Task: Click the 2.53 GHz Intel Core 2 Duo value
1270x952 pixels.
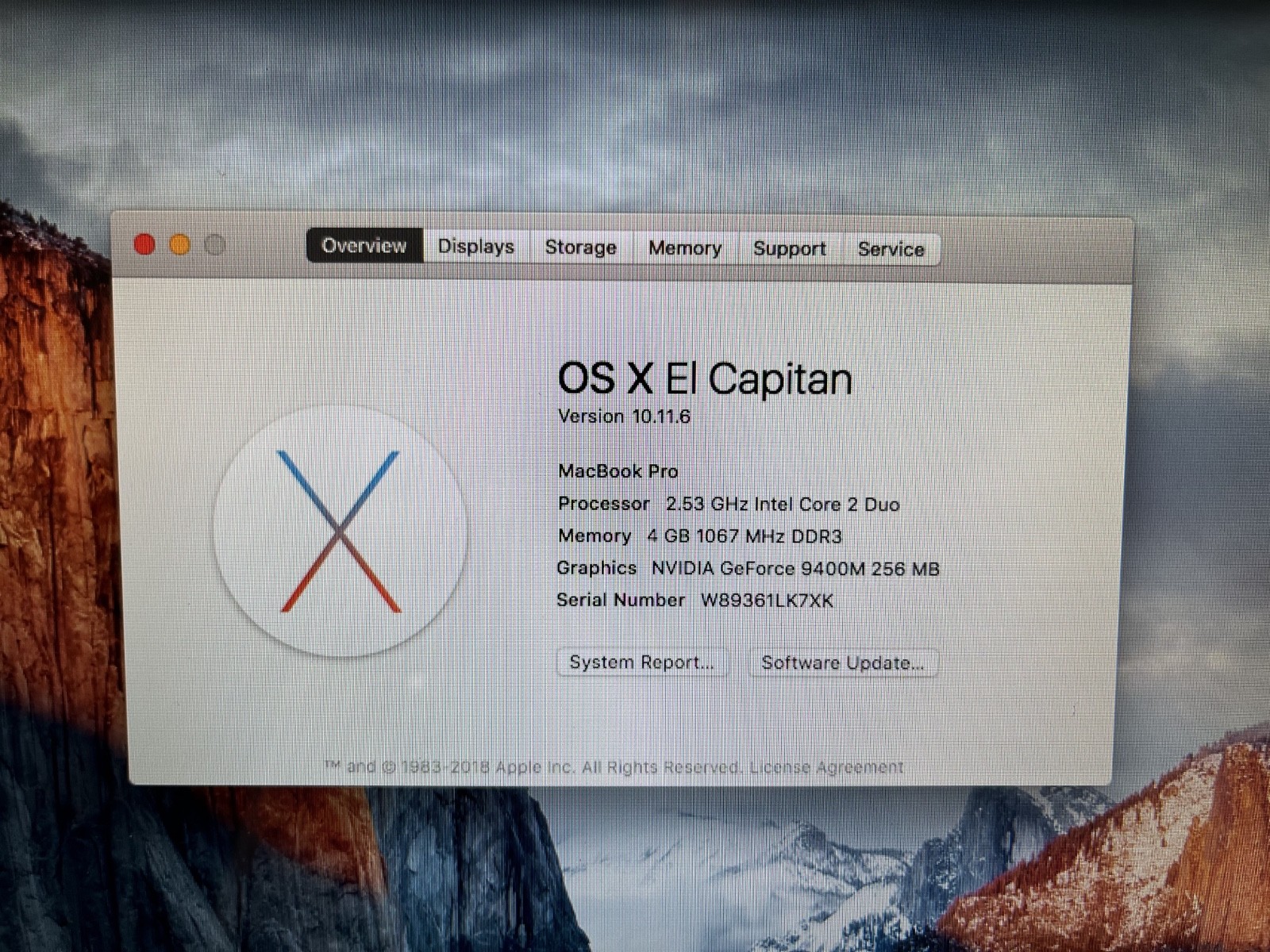Action: (783, 505)
